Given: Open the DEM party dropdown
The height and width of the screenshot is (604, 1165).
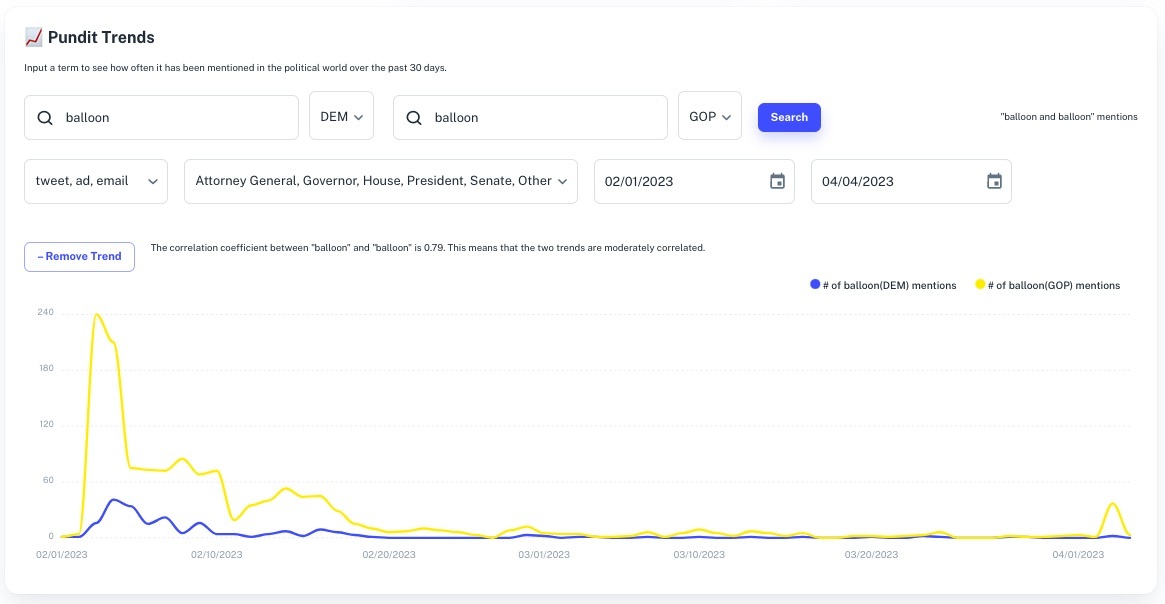Looking at the screenshot, I should [x=341, y=116].
